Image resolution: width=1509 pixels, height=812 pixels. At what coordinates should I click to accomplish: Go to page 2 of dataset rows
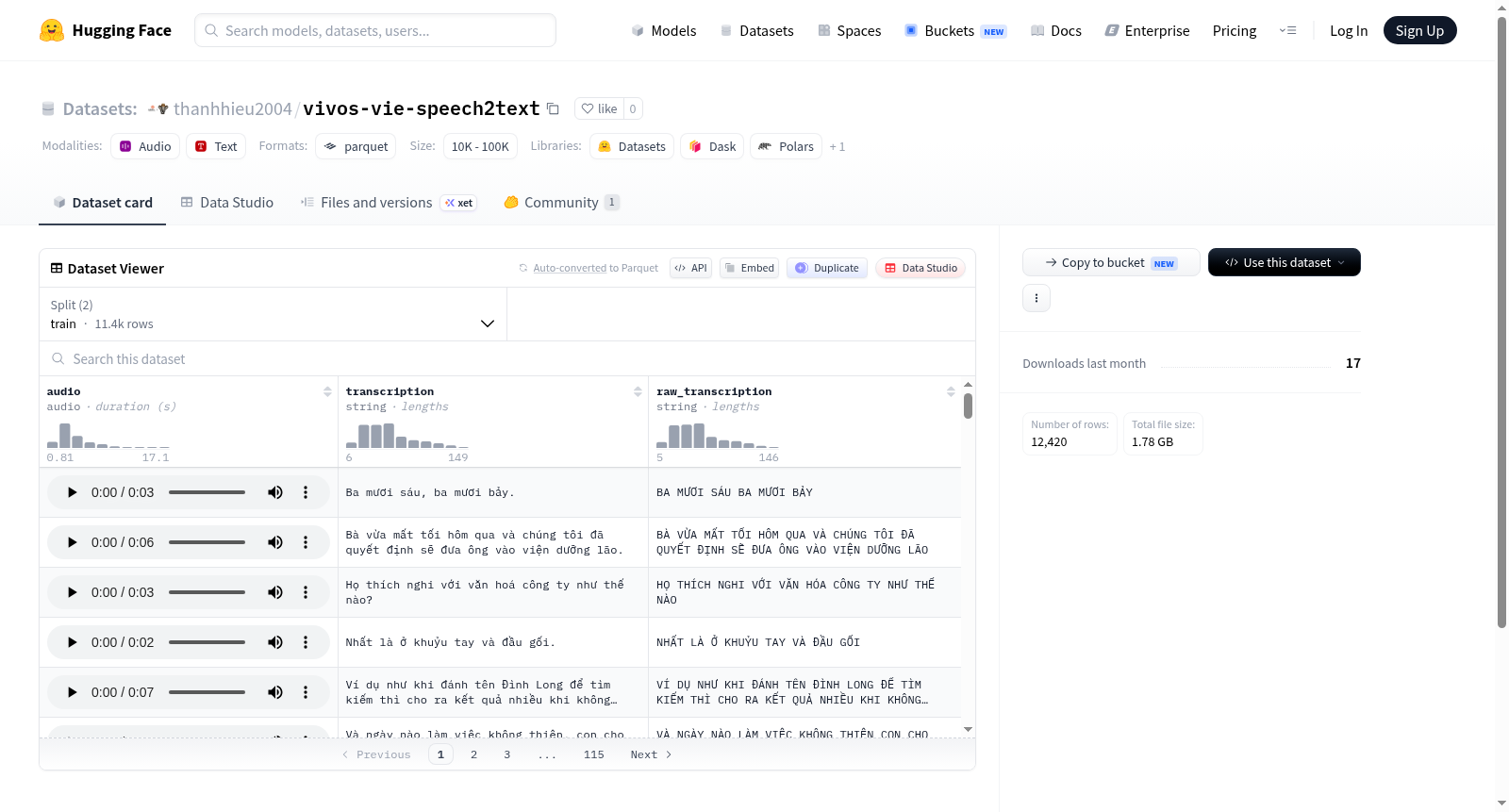click(x=473, y=754)
